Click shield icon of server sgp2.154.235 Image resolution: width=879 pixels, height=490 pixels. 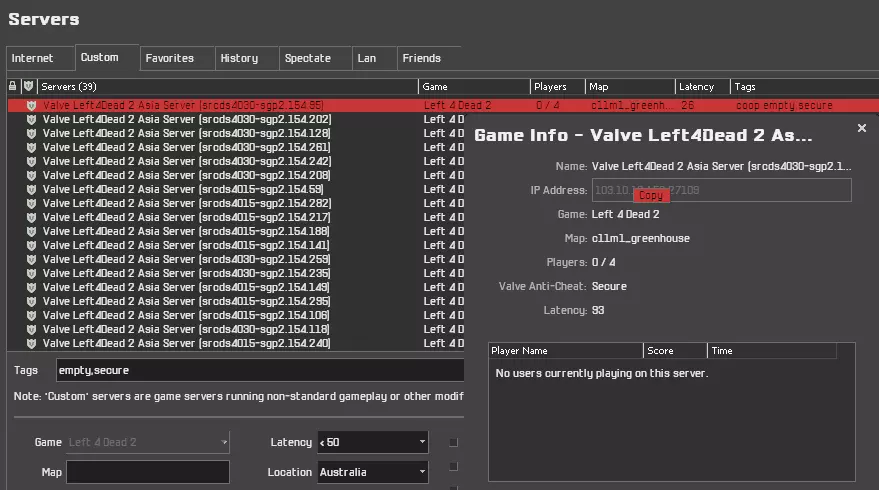pos(31,274)
